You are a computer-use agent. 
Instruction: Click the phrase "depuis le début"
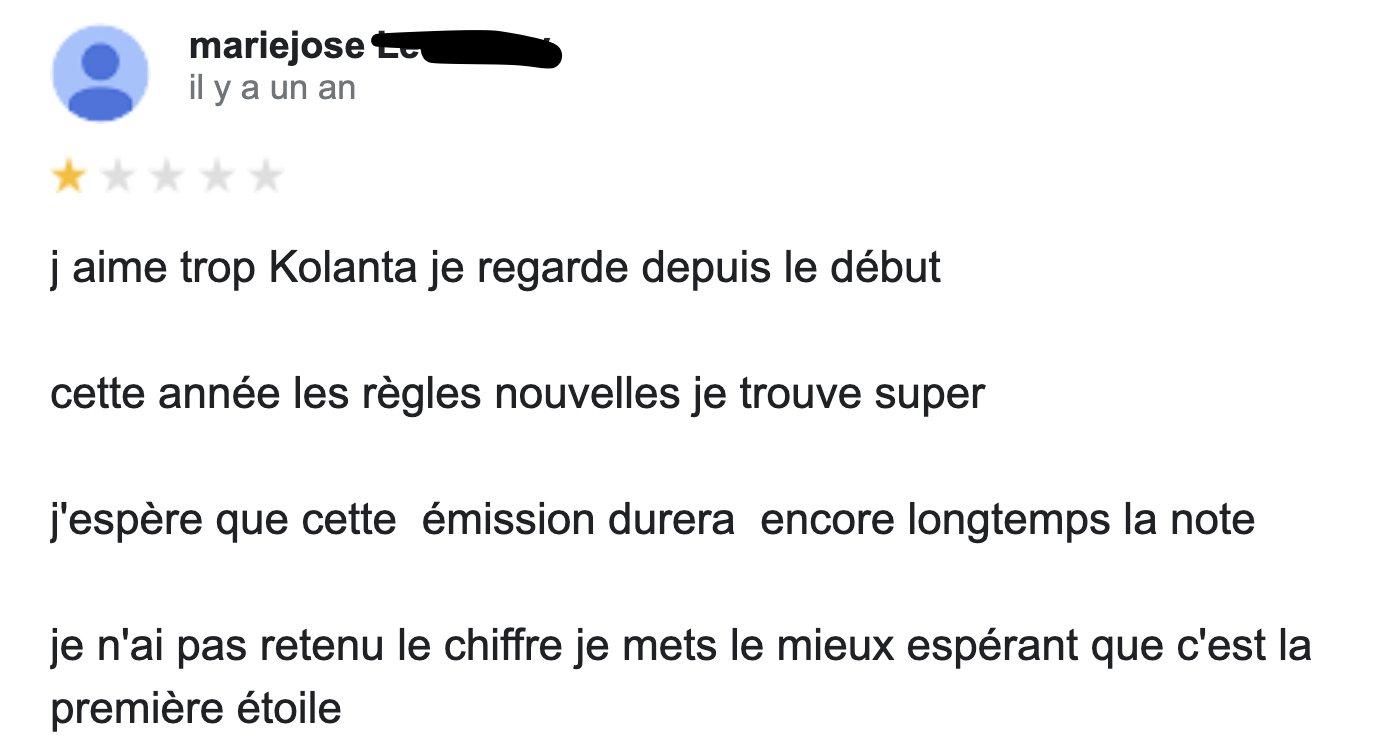(790, 269)
